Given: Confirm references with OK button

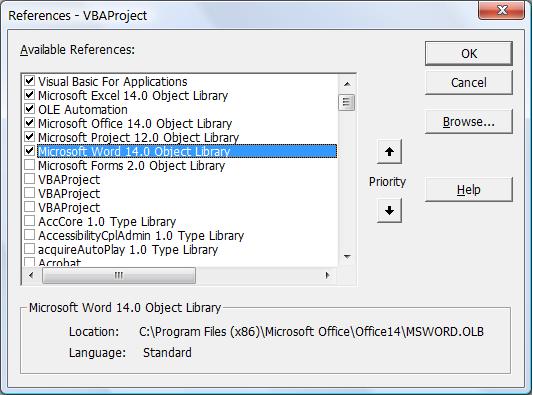Looking at the screenshot, I should pos(469,53).
